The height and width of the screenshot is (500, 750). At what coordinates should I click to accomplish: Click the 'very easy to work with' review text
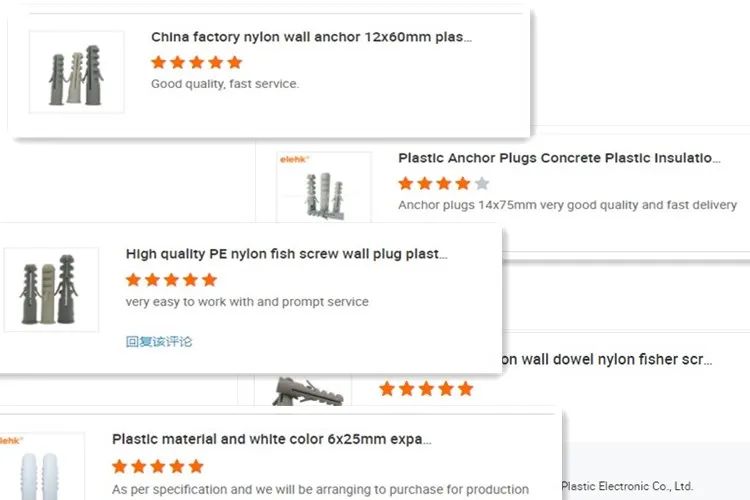(247, 302)
